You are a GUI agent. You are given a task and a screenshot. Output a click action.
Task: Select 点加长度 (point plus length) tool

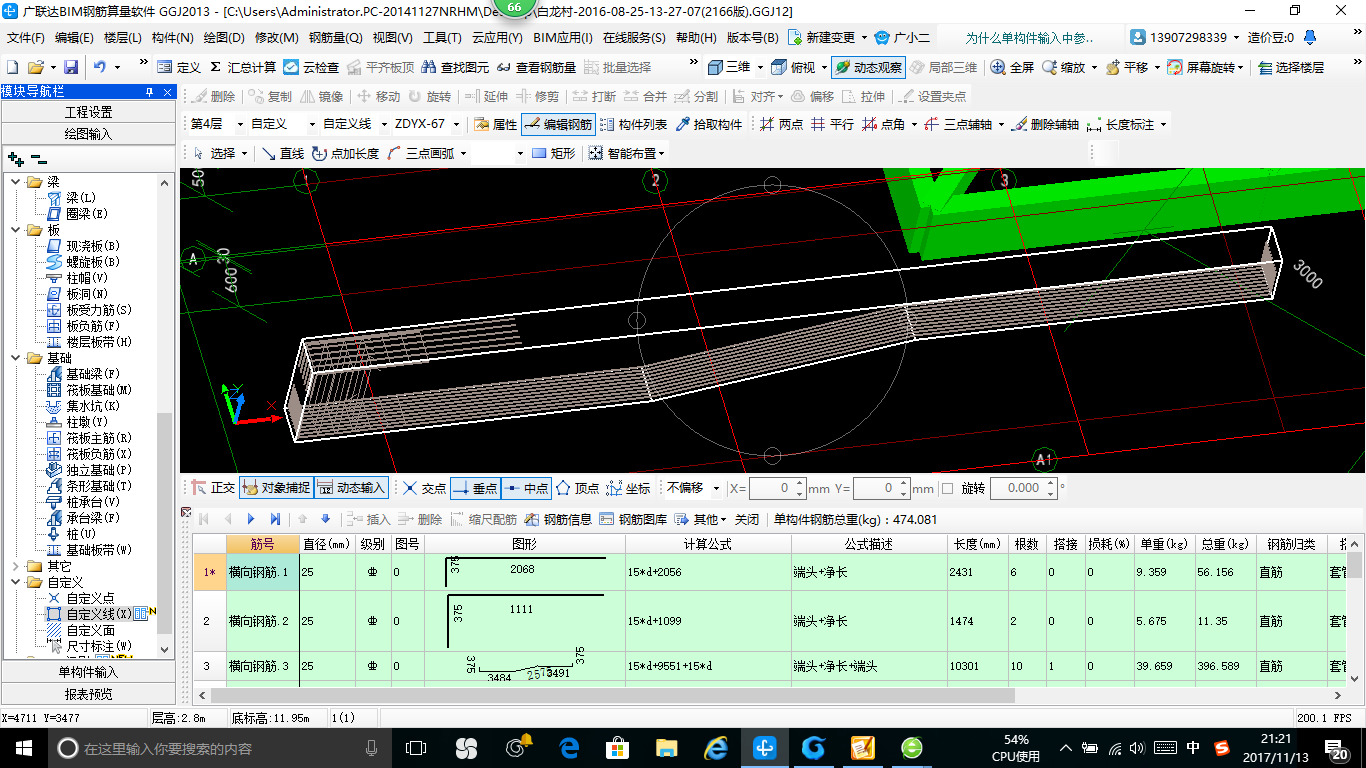[x=345, y=153]
